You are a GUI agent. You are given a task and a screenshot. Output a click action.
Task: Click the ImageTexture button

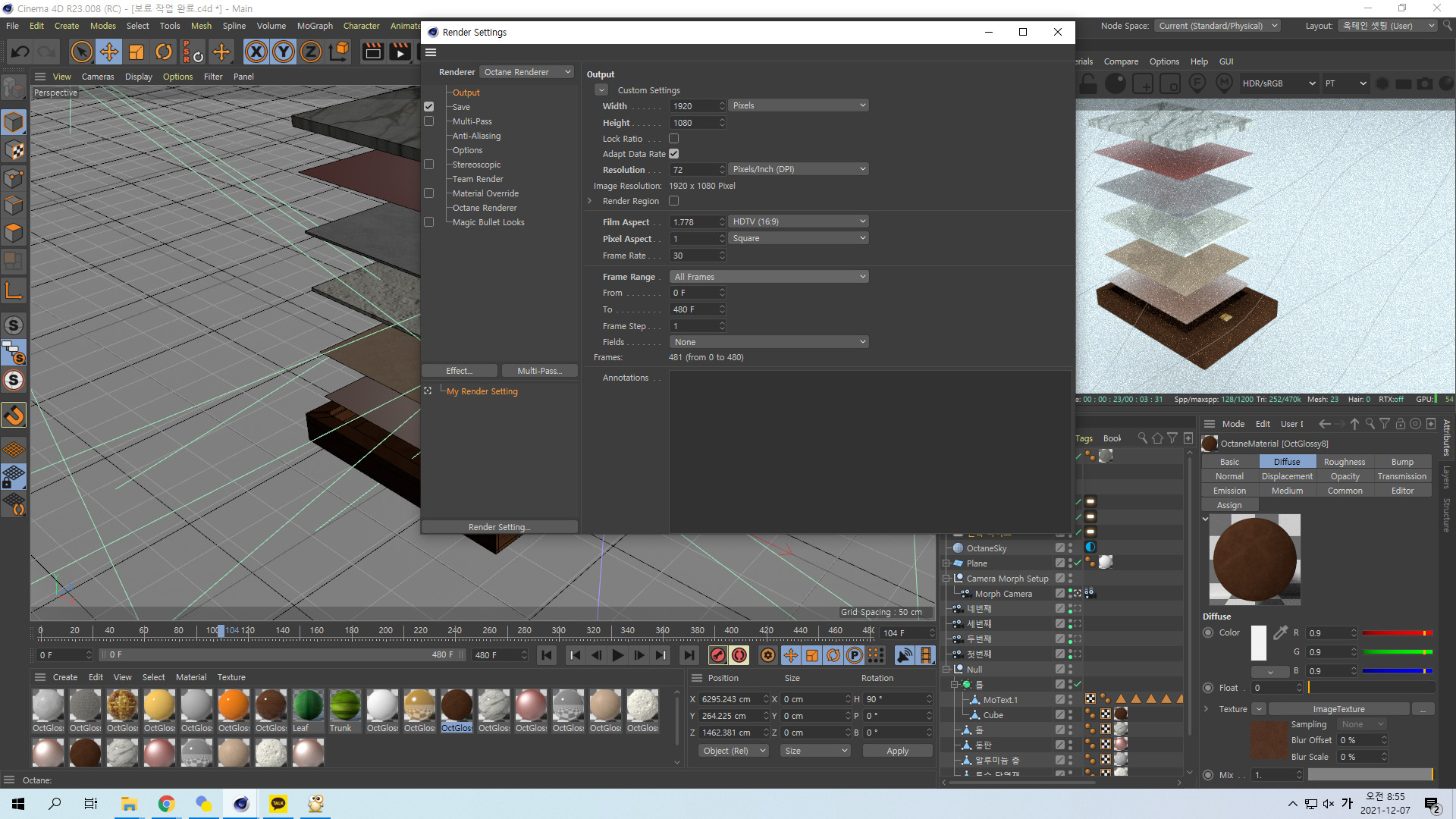1338,709
